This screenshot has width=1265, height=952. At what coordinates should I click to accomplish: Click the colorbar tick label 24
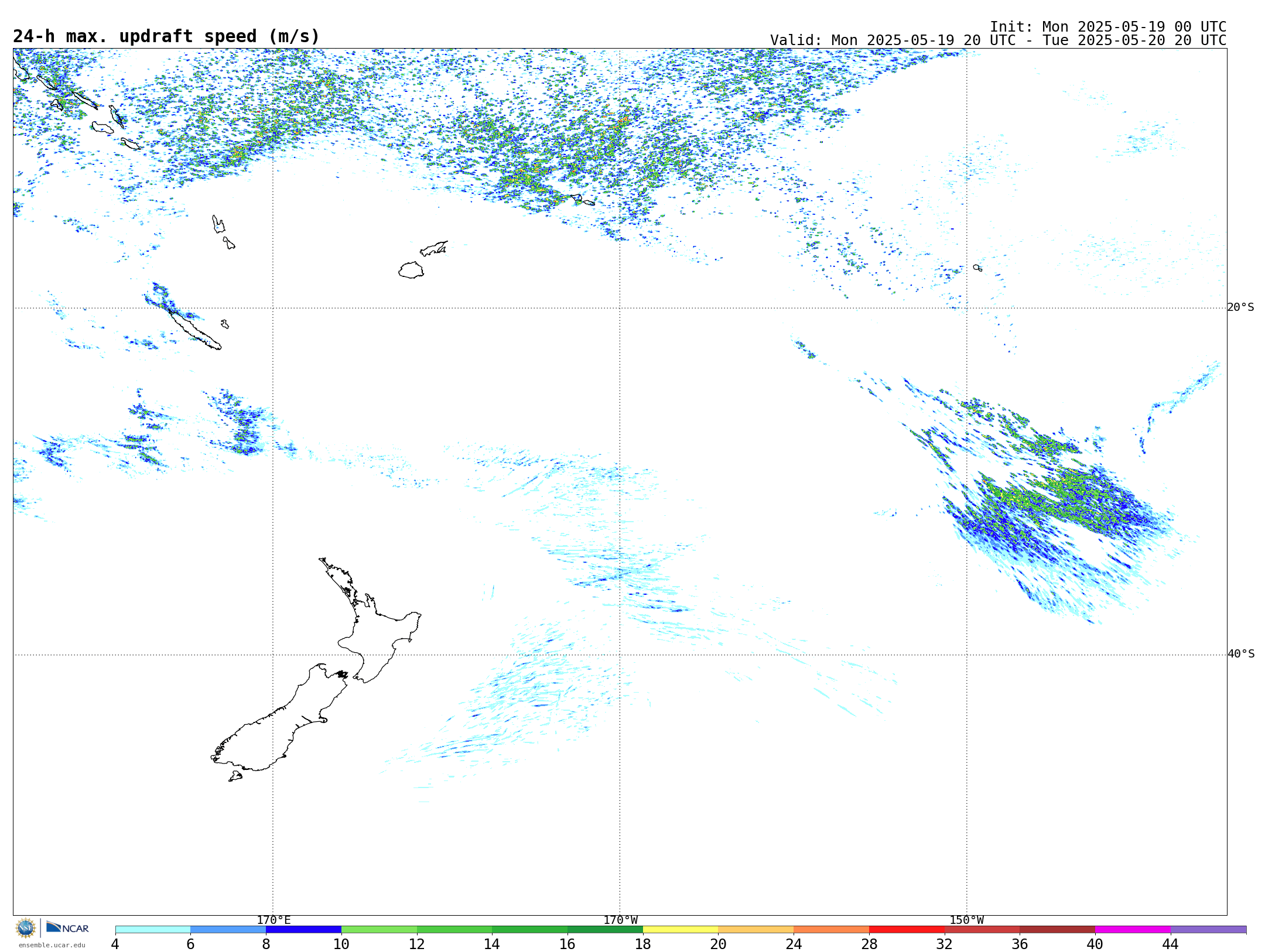pyautogui.click(x=794, y=944)
